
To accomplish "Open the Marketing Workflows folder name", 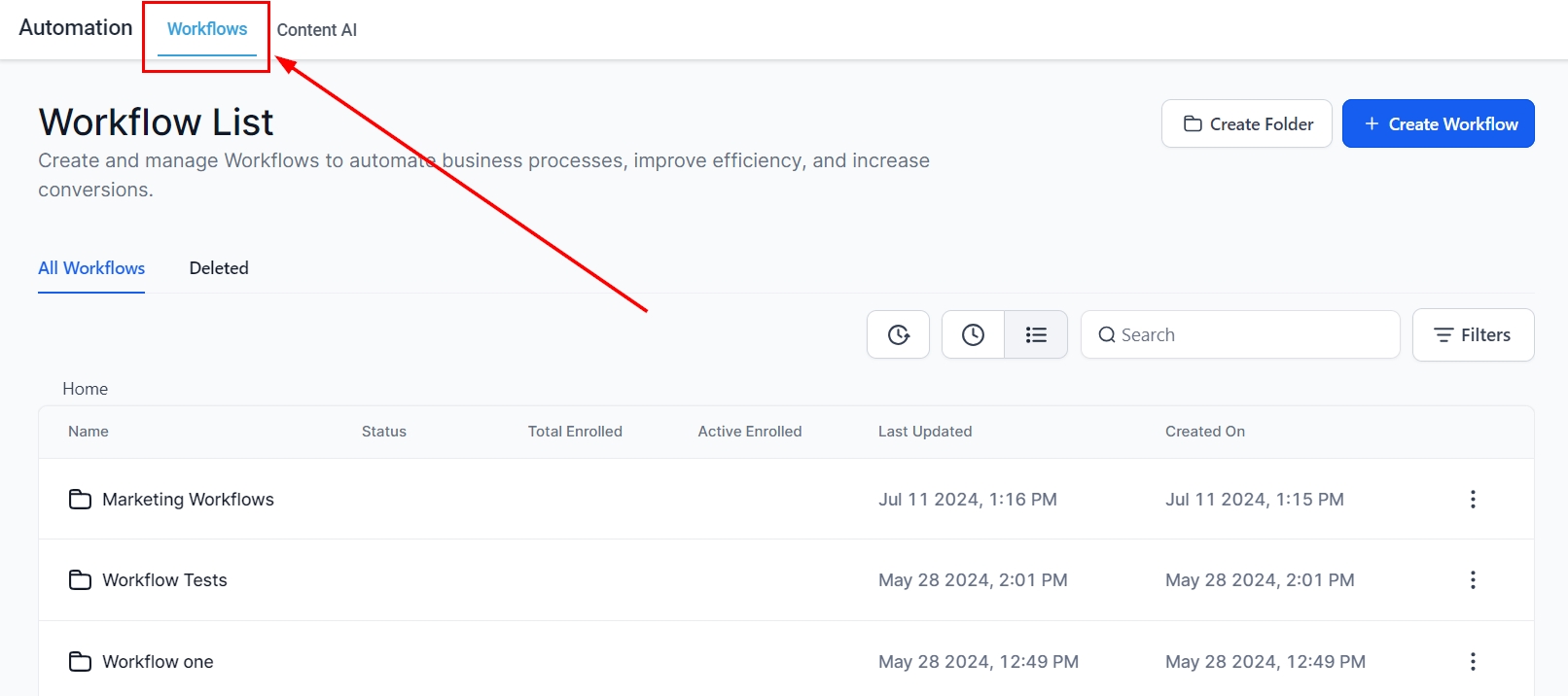I will 188,500.
